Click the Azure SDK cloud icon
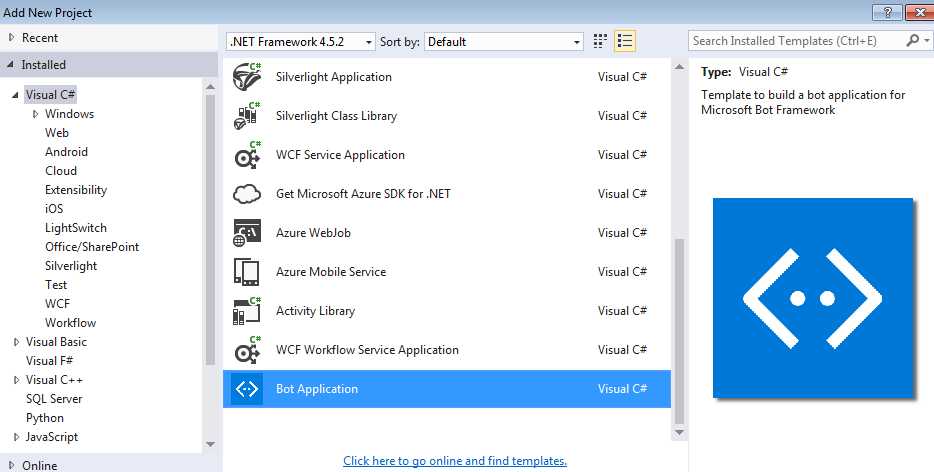Screen dimensions: 934x472 pyautogui.click(x=247, y=194)
